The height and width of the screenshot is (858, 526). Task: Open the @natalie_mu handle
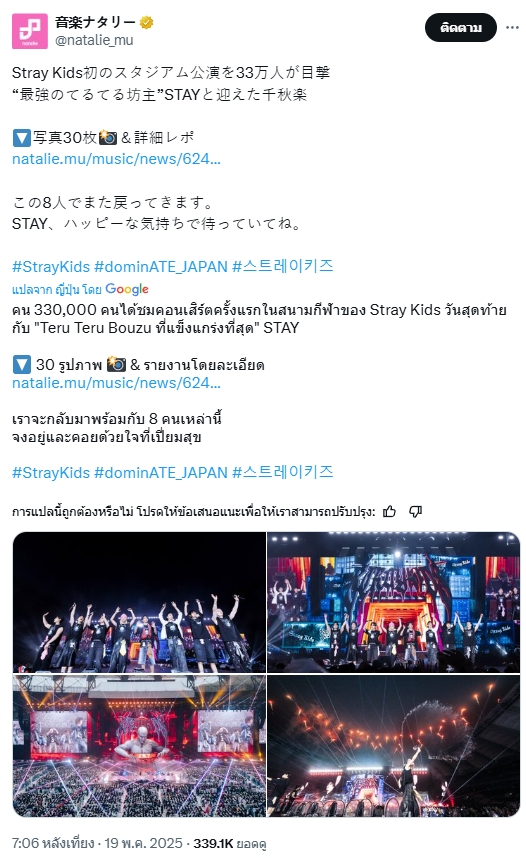point(94,40)
